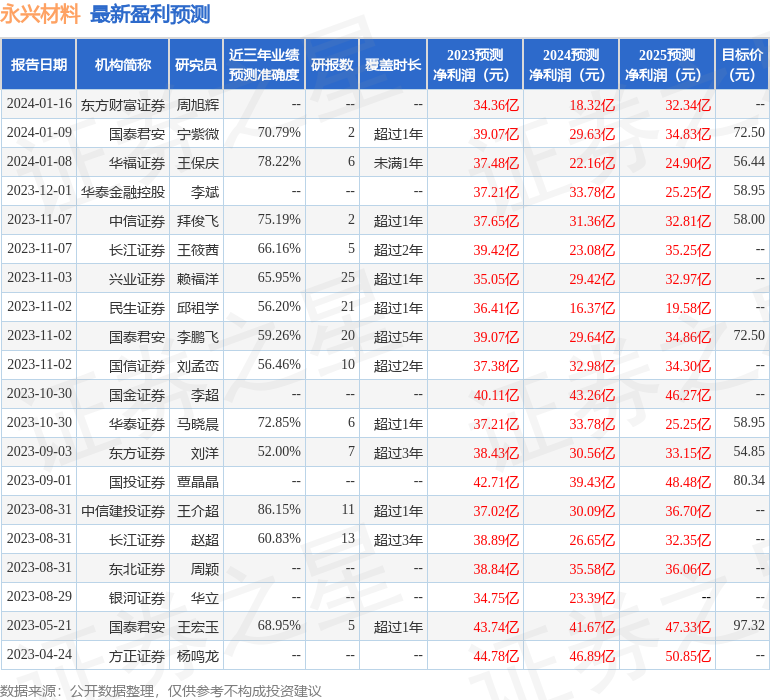770x700 pixels.
Task: Click the date 2024-01-16
Action: click(x=39, y=104)
